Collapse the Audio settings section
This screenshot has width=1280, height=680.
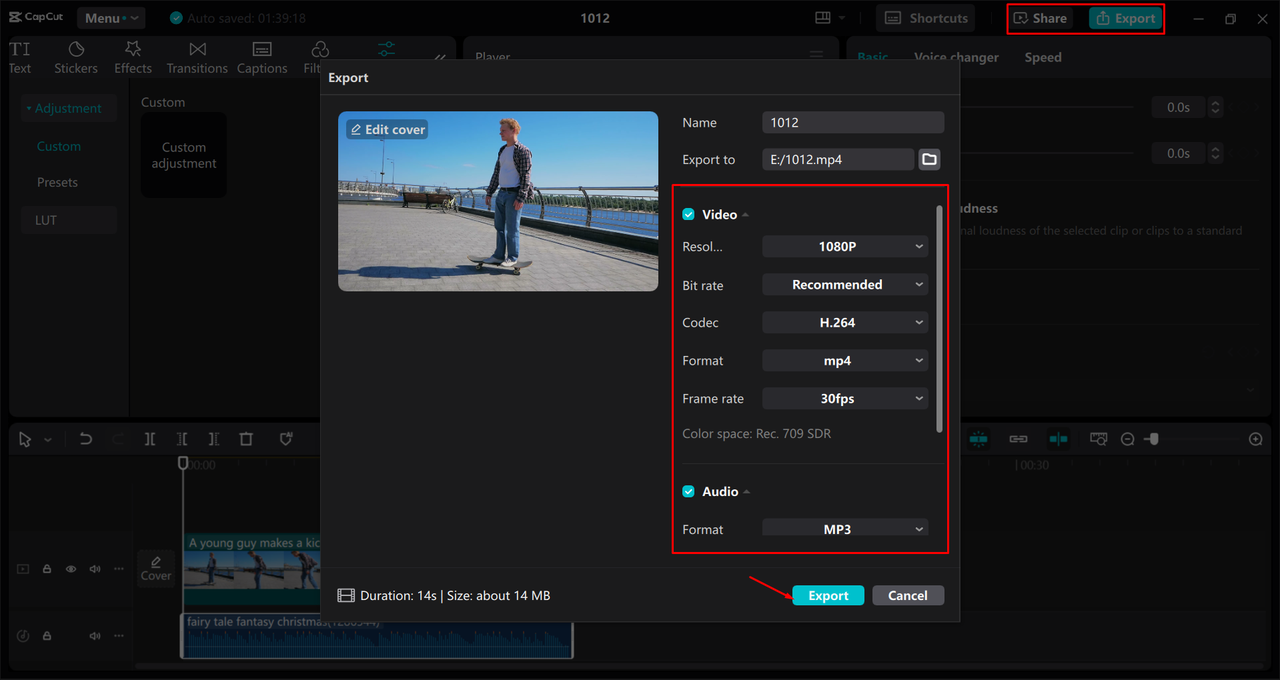click(746, 492)
